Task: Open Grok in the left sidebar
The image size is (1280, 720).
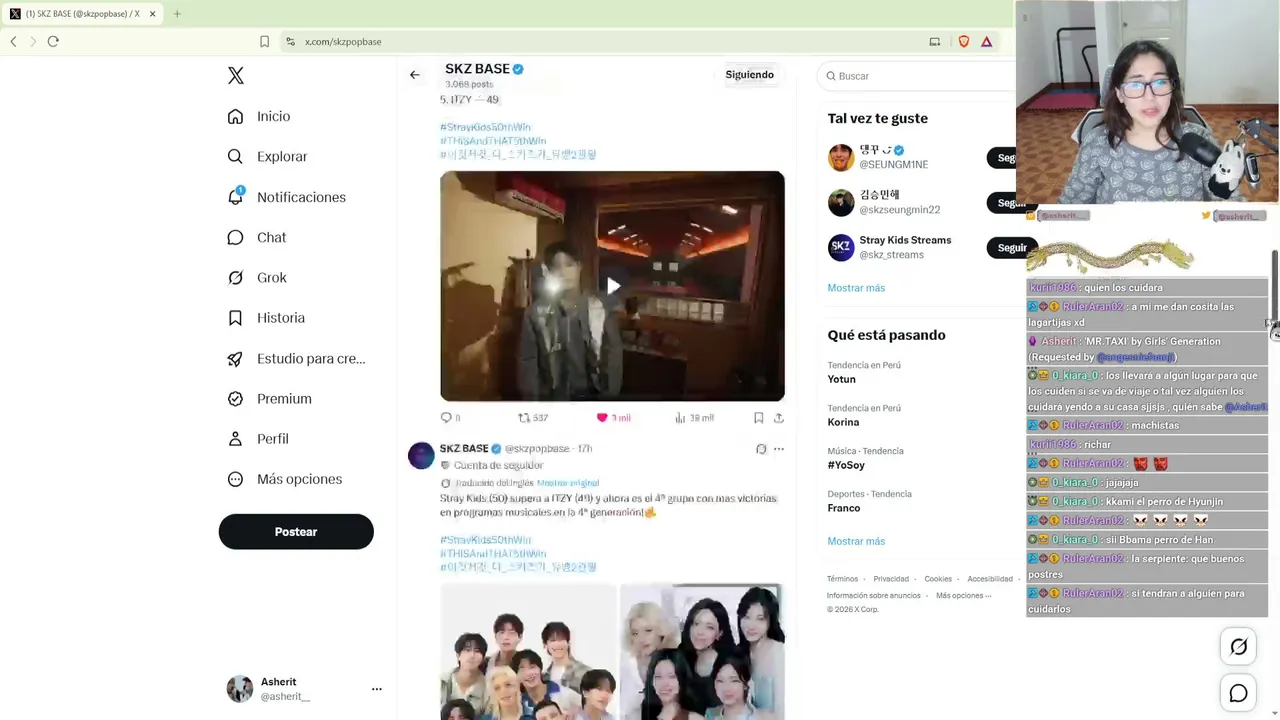Action: point(257,278)
